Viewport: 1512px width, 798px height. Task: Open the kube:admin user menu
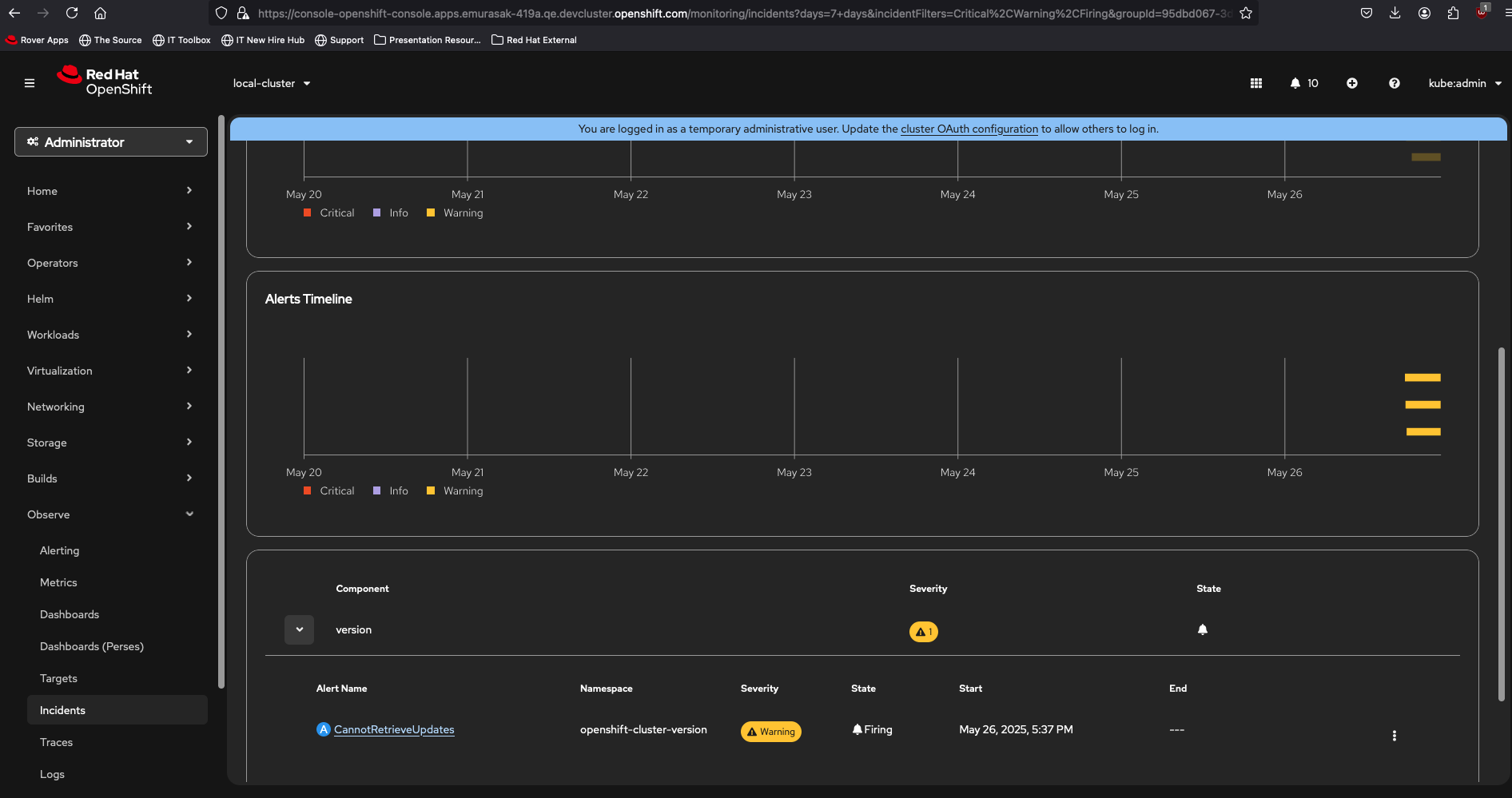[1464, 83]
